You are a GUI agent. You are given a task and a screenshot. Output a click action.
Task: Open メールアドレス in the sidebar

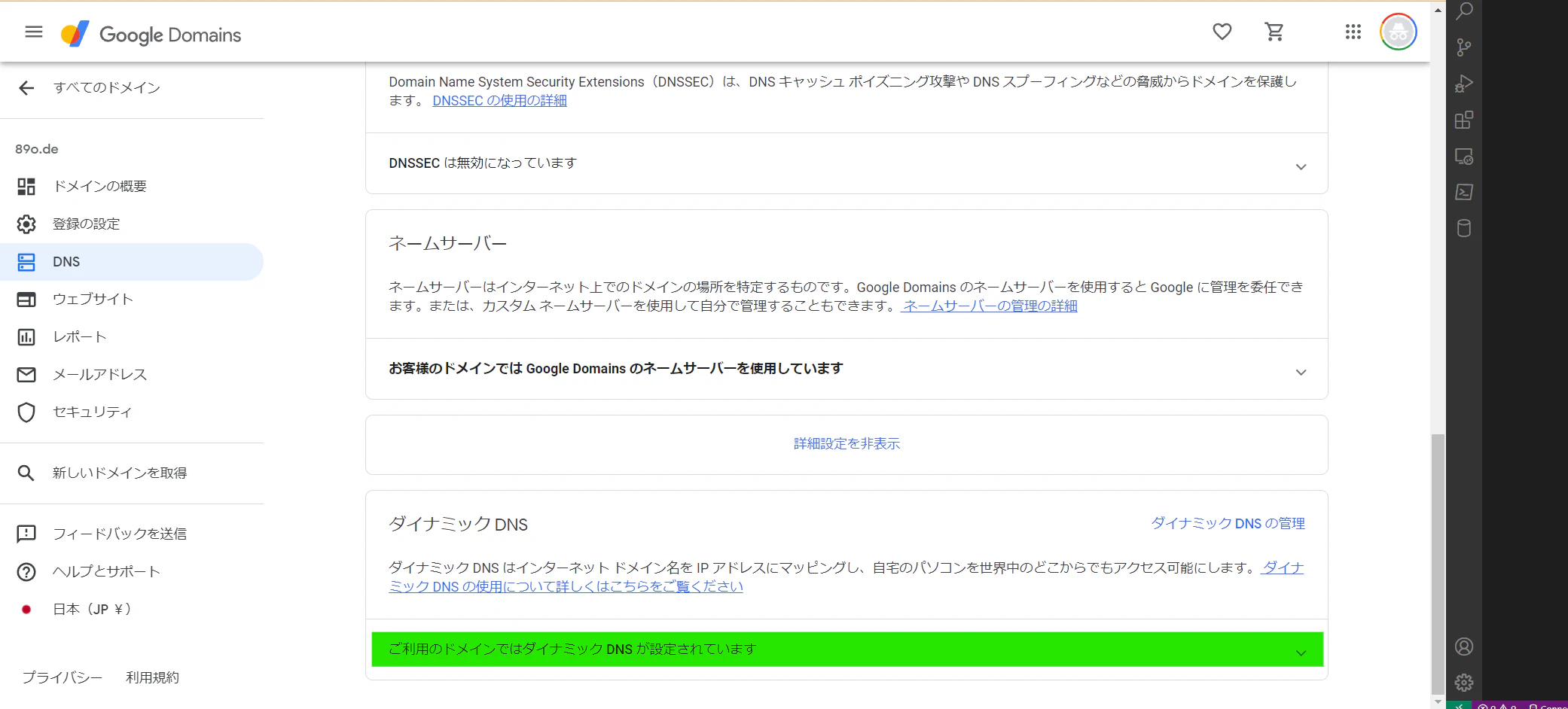132,375
